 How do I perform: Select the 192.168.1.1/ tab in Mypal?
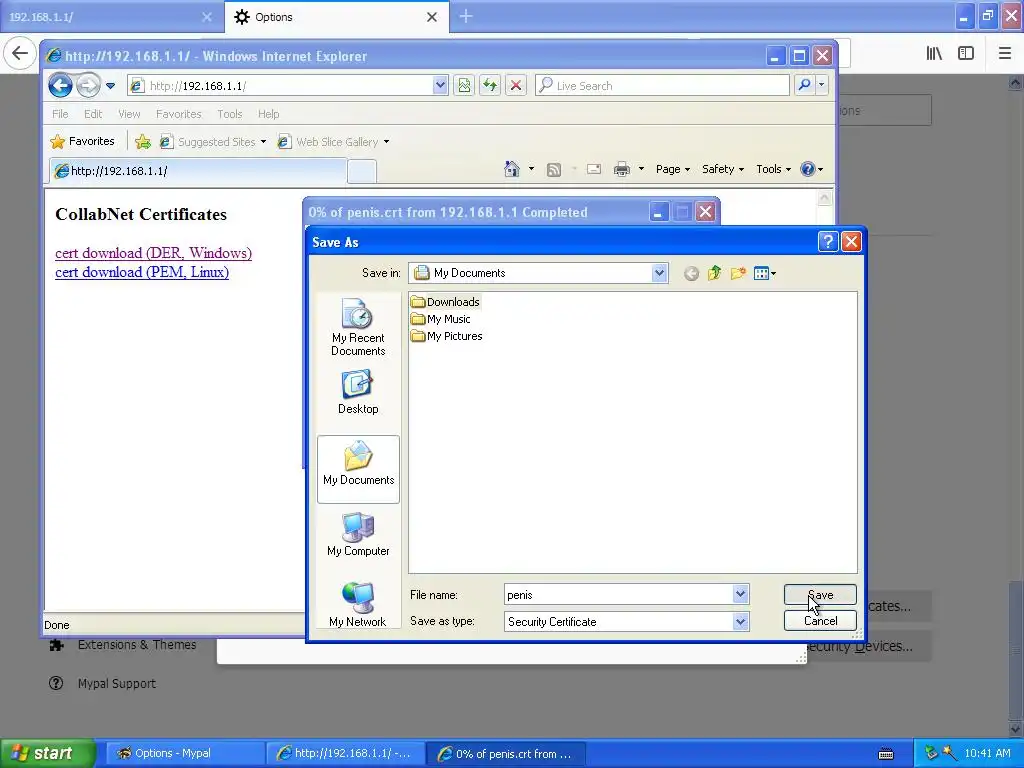pos(112,17)
